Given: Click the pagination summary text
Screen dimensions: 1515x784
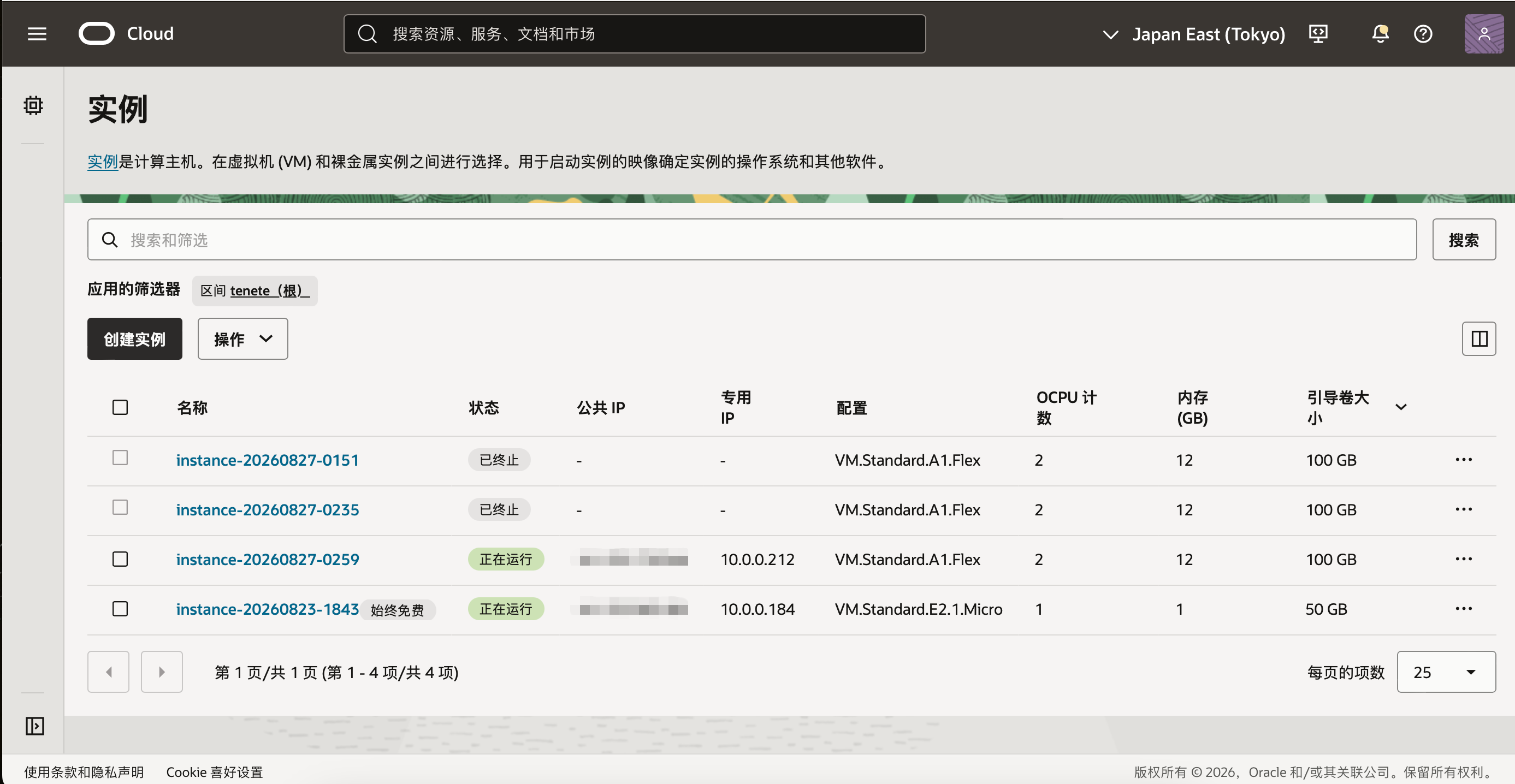Looking at the screenshot, I should pos(336,672).
